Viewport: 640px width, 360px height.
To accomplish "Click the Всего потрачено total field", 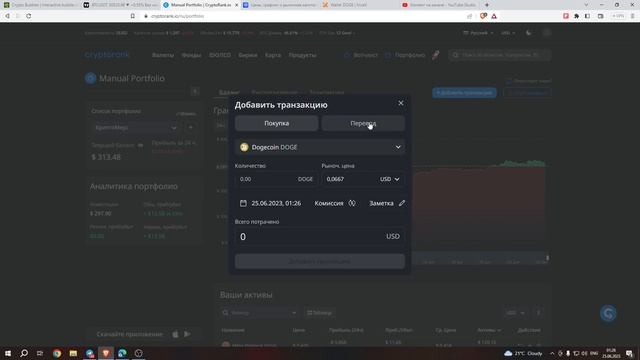I will coord(320,237).
